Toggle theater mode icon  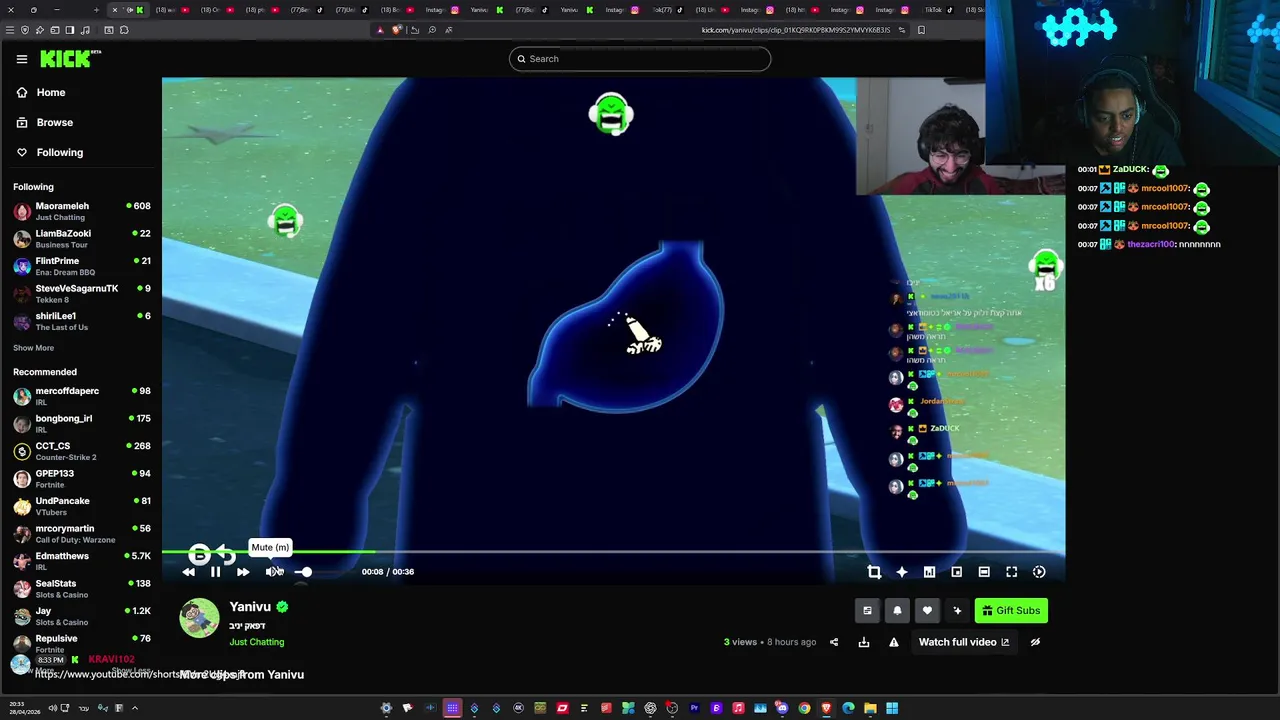tap(984, 572)
